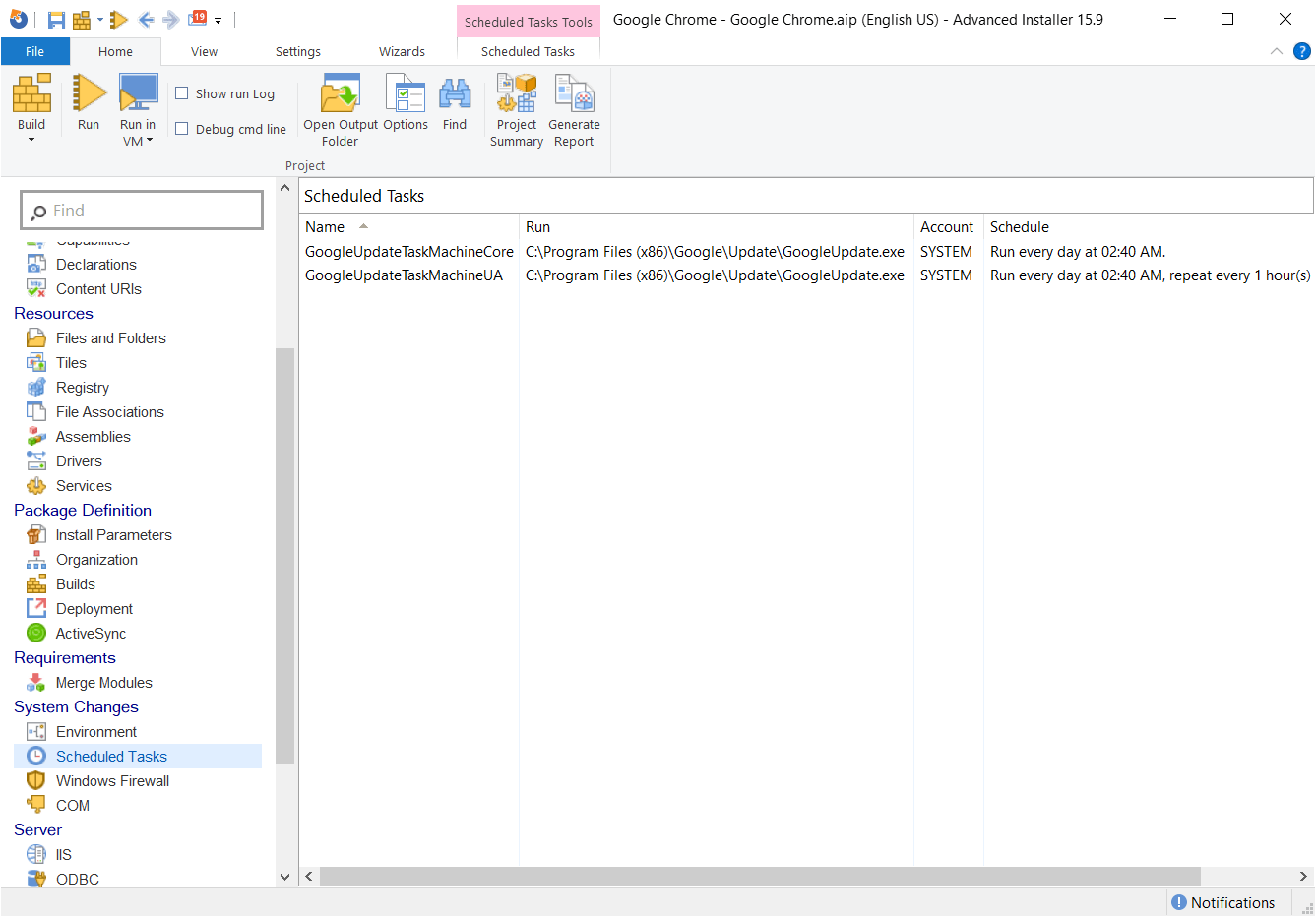Enable Debug cmd line checkbox
Screen dimensions: 1316x917
[182, 129]
